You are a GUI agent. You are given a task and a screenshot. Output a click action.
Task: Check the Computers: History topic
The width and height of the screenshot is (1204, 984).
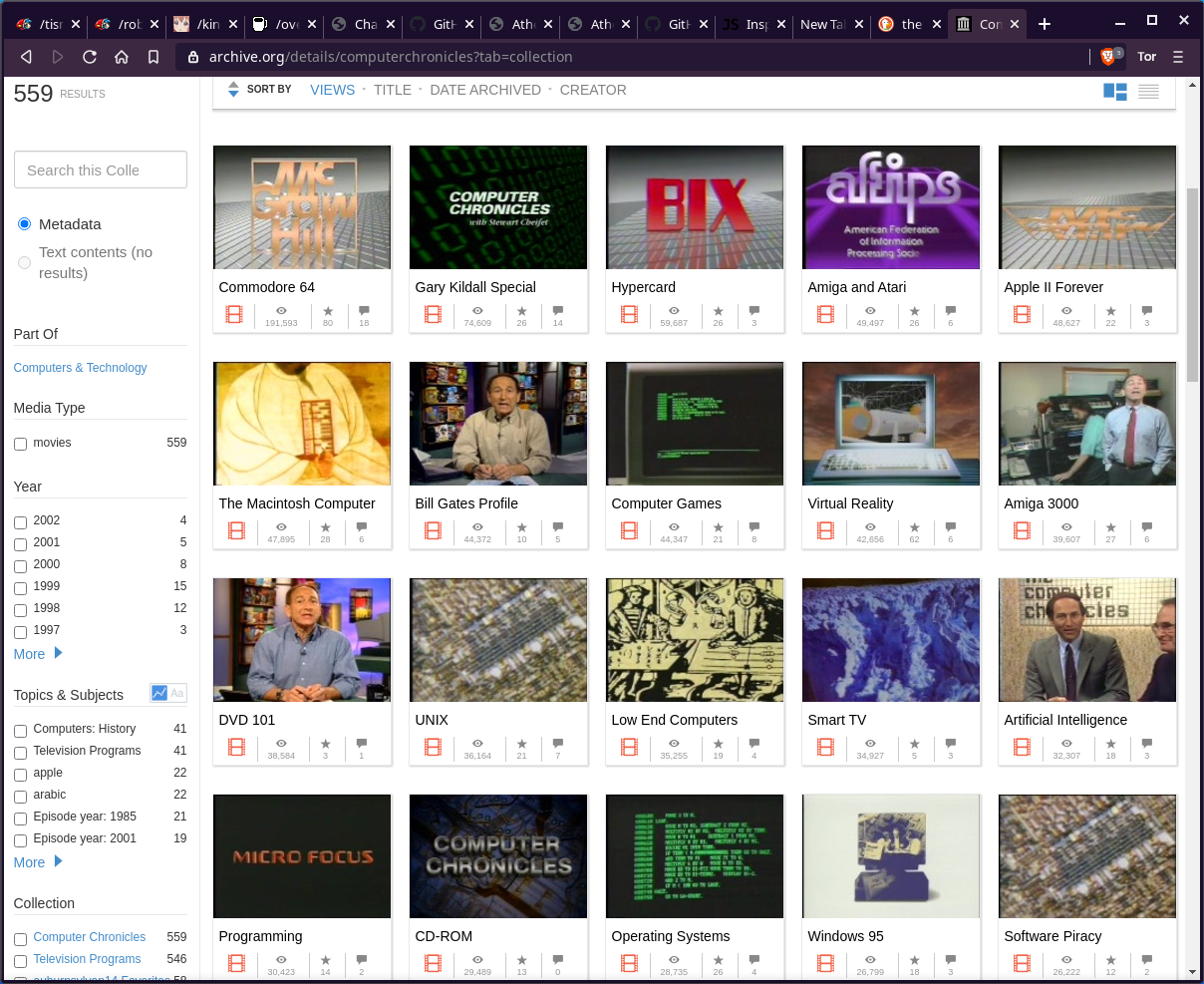coord(20,730)
